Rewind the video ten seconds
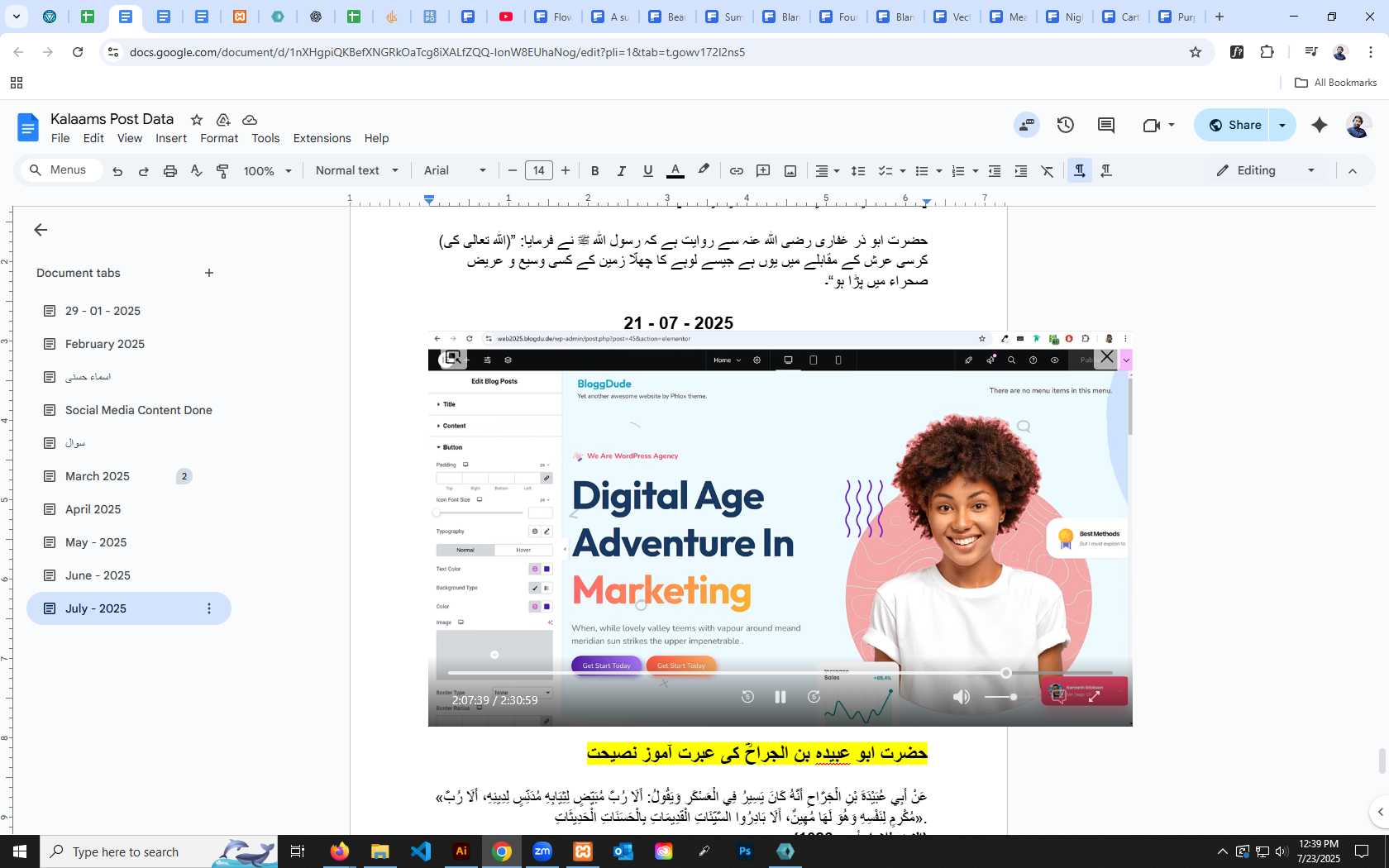 [747, 697]
